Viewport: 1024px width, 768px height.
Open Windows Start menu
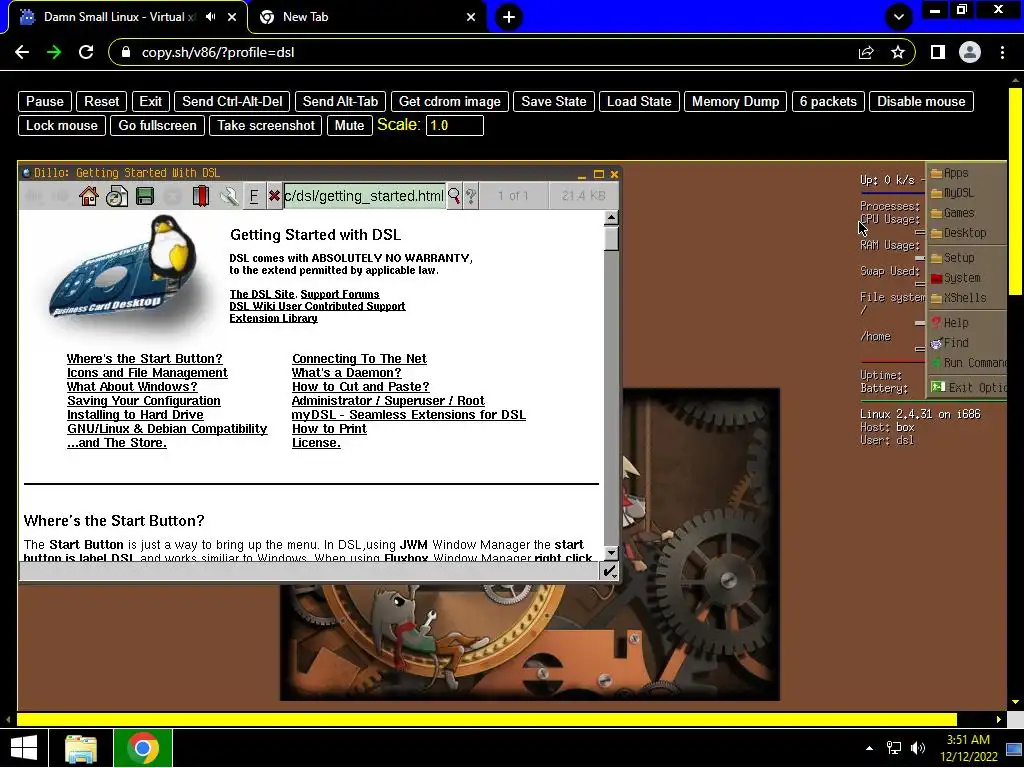24,748
